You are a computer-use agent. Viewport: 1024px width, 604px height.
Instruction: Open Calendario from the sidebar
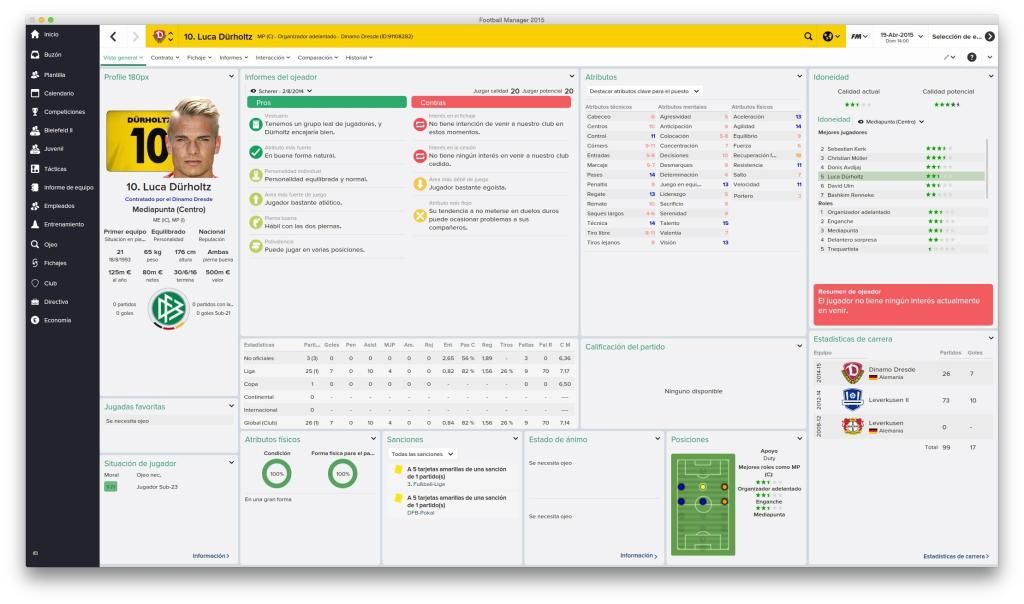pyautogui.click(x=58, y=93)
